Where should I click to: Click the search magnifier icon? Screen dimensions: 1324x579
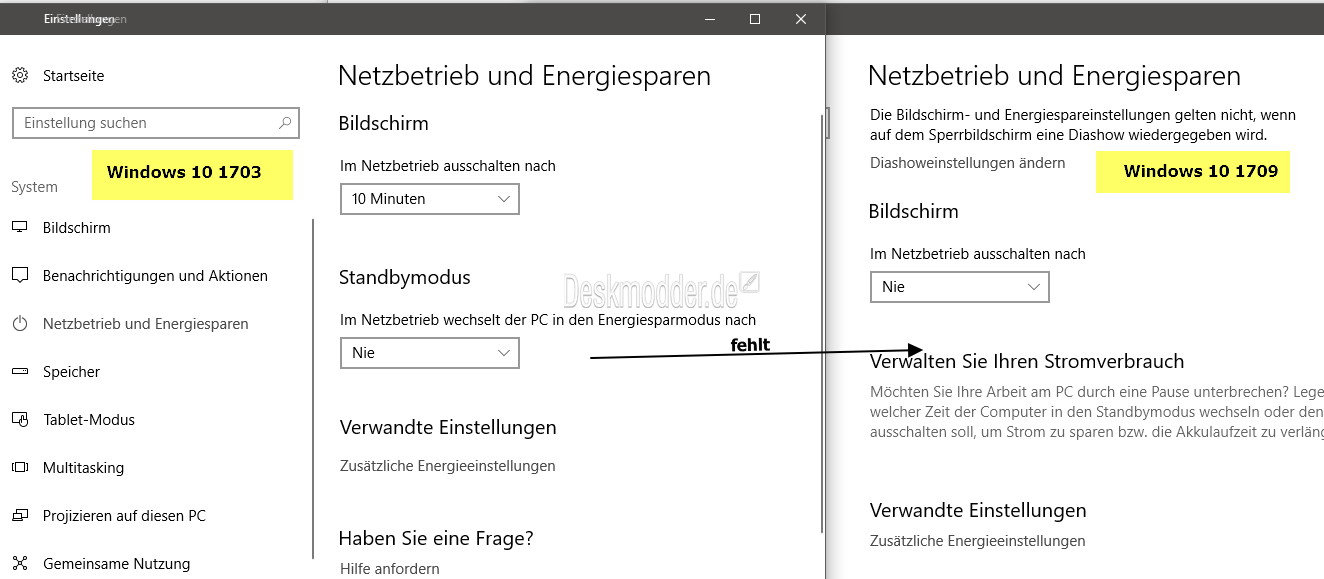pyautogui.click(x=285, y=123)
